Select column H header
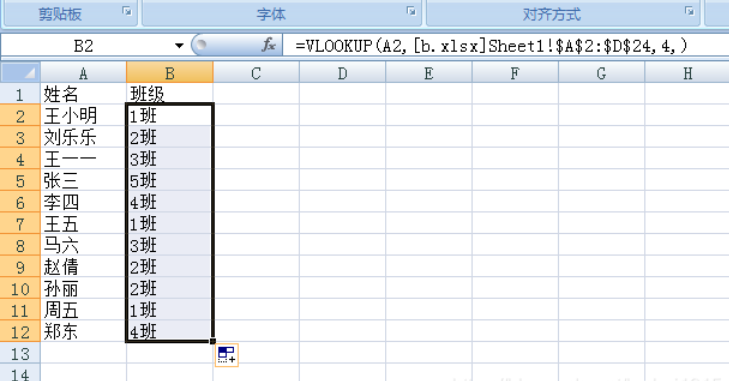The width and height of the screenshot is (729, 381). (x=687, y=73)
